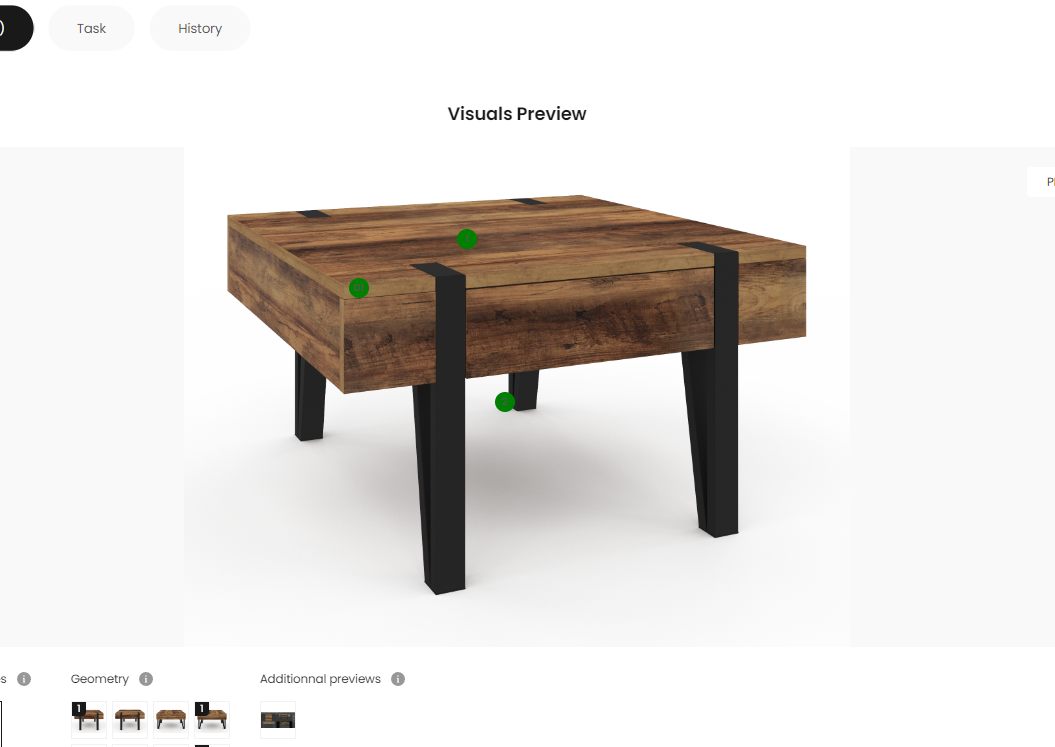Show info for the Geometry section
The height and width of the screenshot is (747, 1055).
click(x=146, y=679)
